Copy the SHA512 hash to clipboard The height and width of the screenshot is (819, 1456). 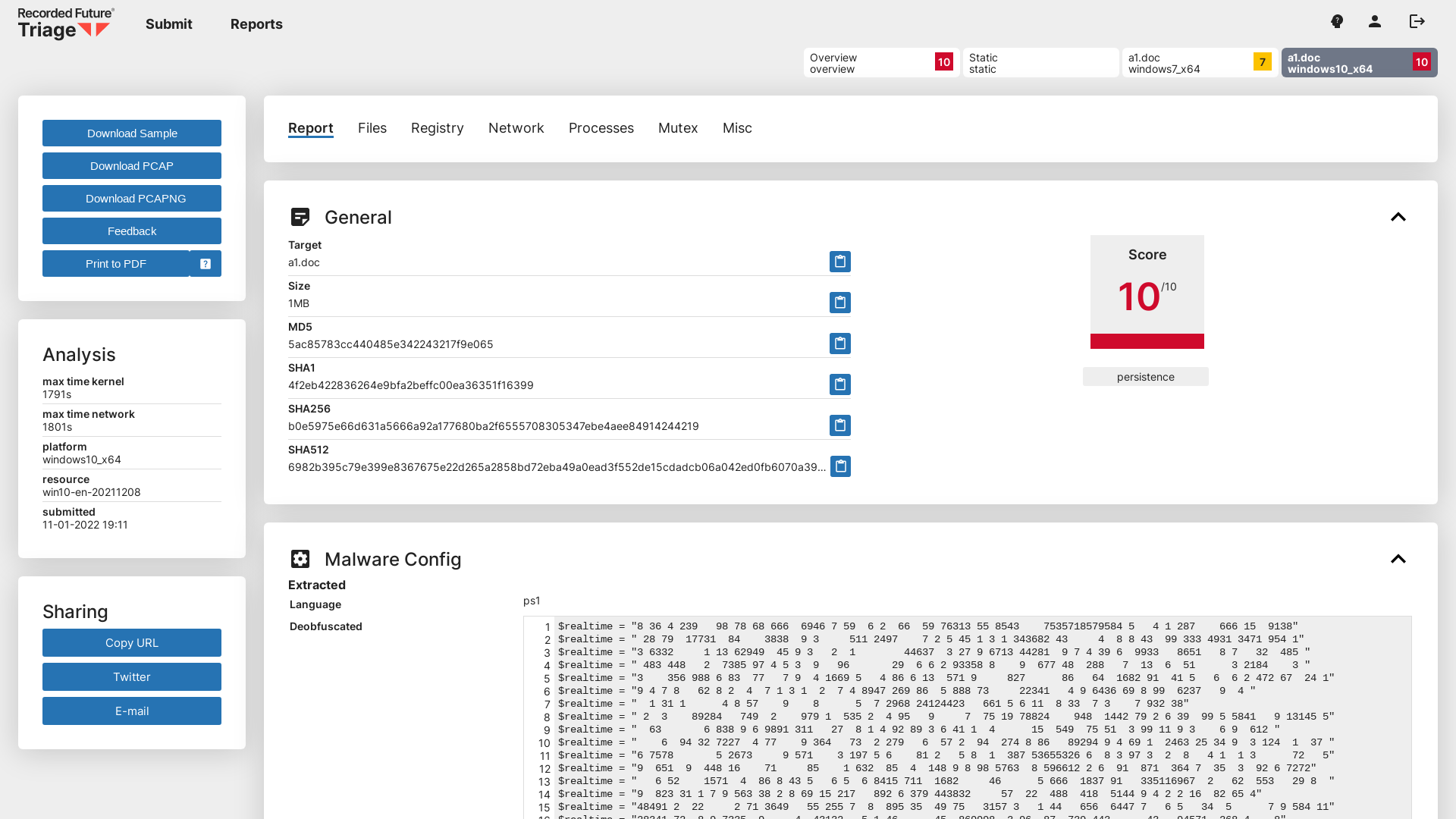pyautogui.click(x=840, y=466)
